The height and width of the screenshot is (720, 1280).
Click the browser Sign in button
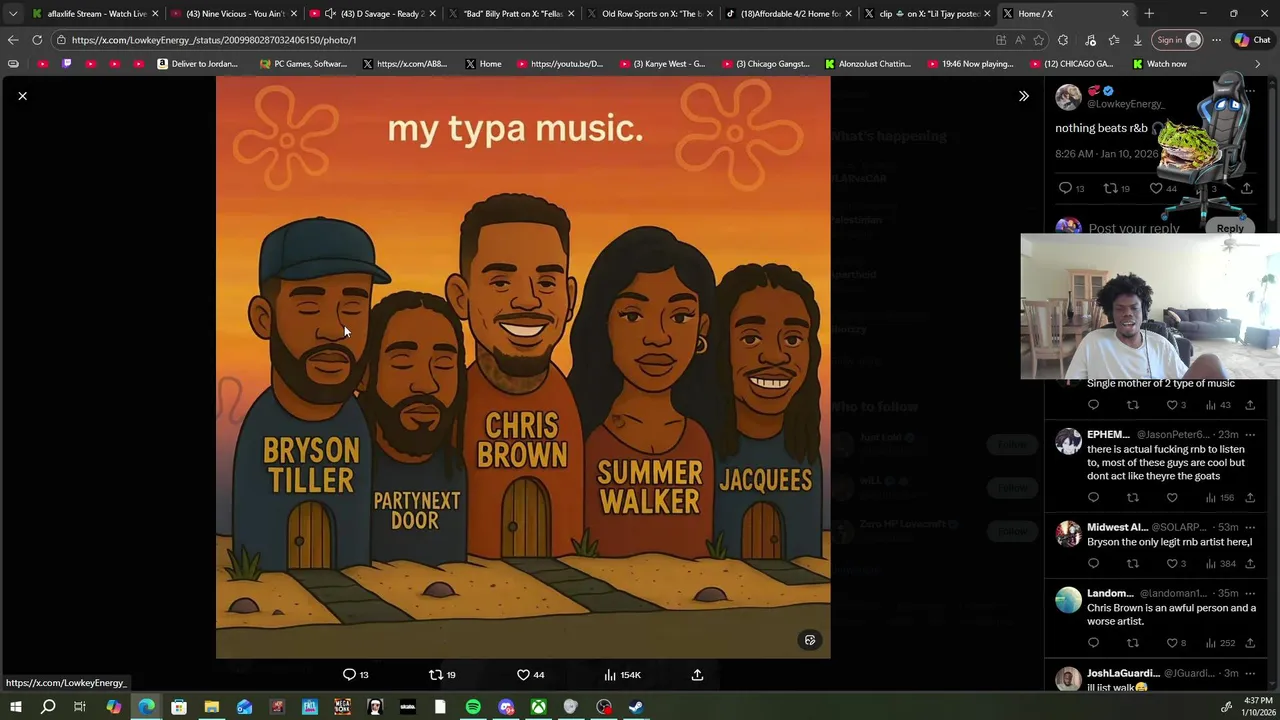[x=1178, y=40]
